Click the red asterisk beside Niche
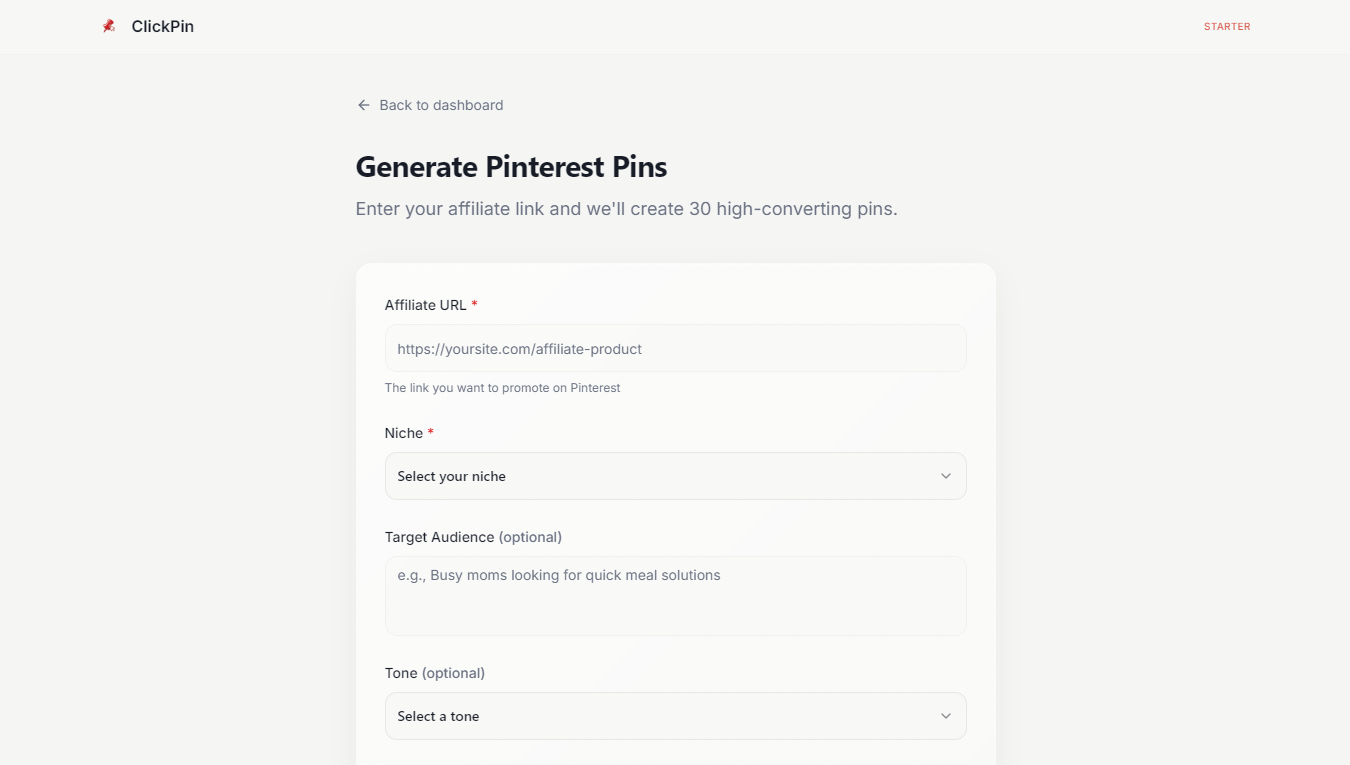Viewport: 1350px width, 765px height. point(431,432)
